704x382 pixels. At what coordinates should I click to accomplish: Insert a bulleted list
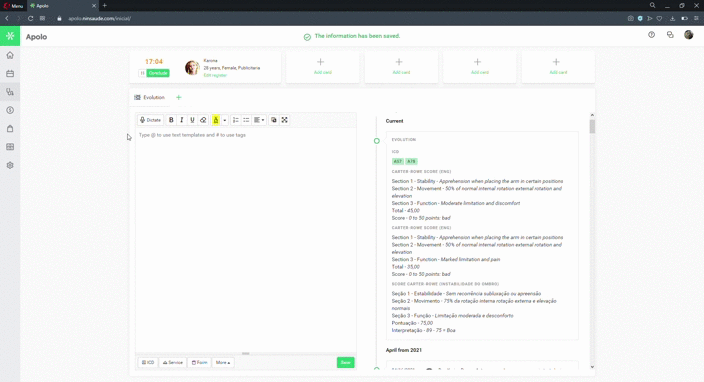point(246,120)
